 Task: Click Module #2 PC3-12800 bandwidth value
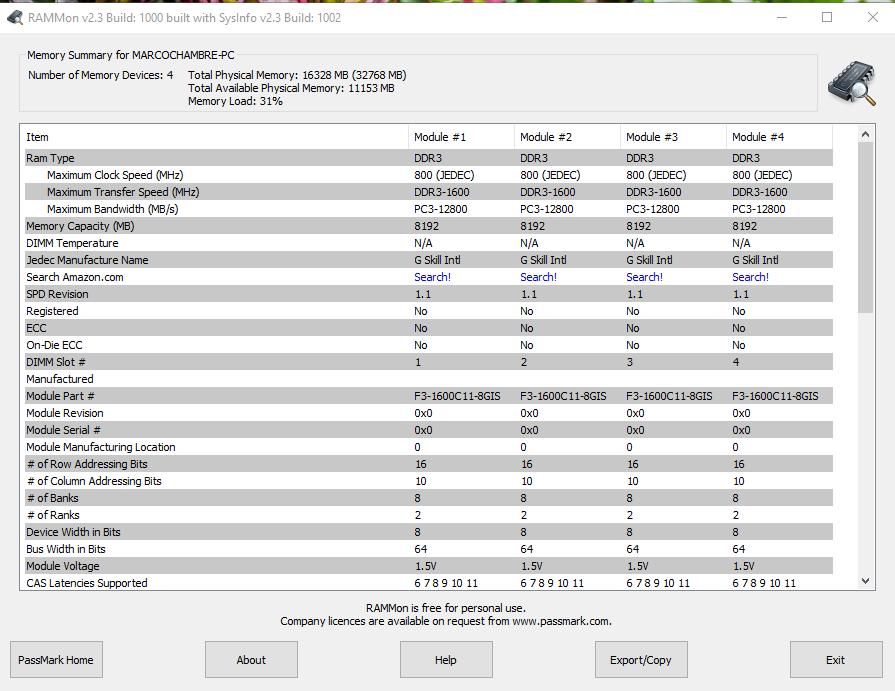547,209
